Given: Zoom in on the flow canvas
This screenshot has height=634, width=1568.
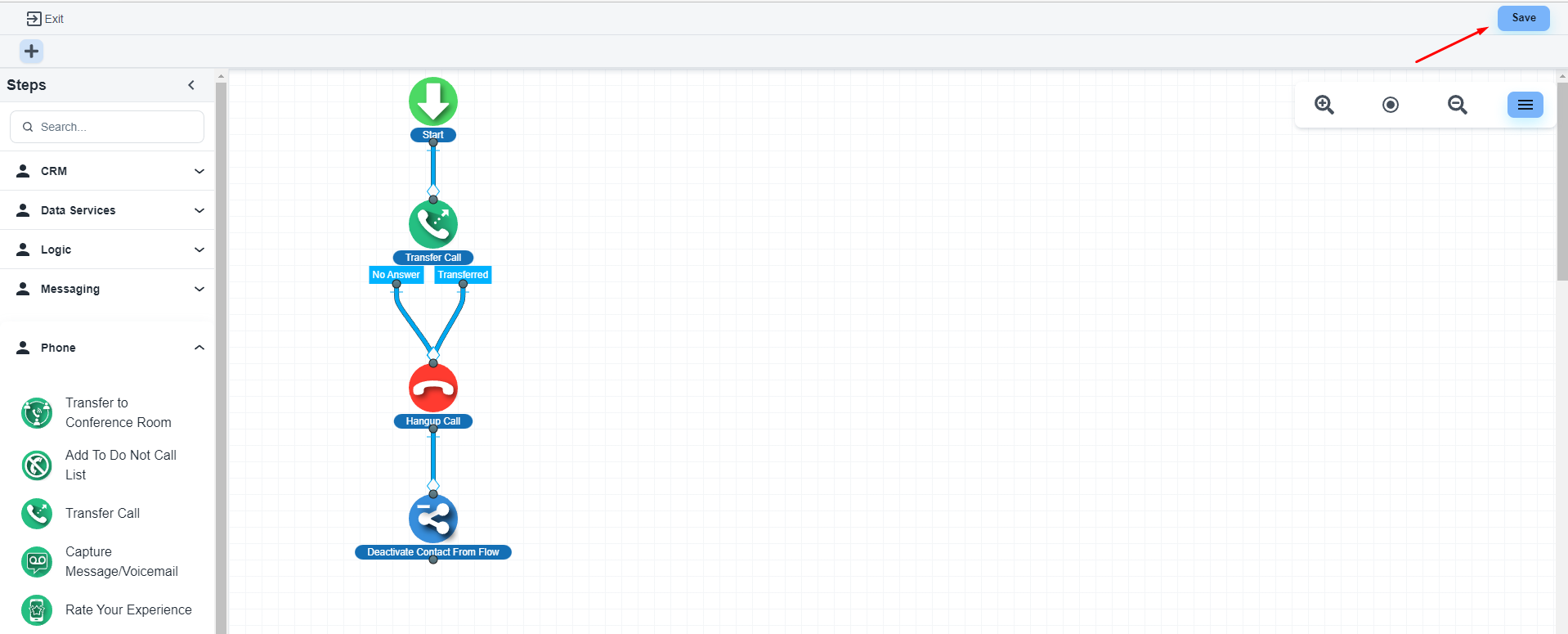Looking at the screenshot, I should tap(1324, 105).
